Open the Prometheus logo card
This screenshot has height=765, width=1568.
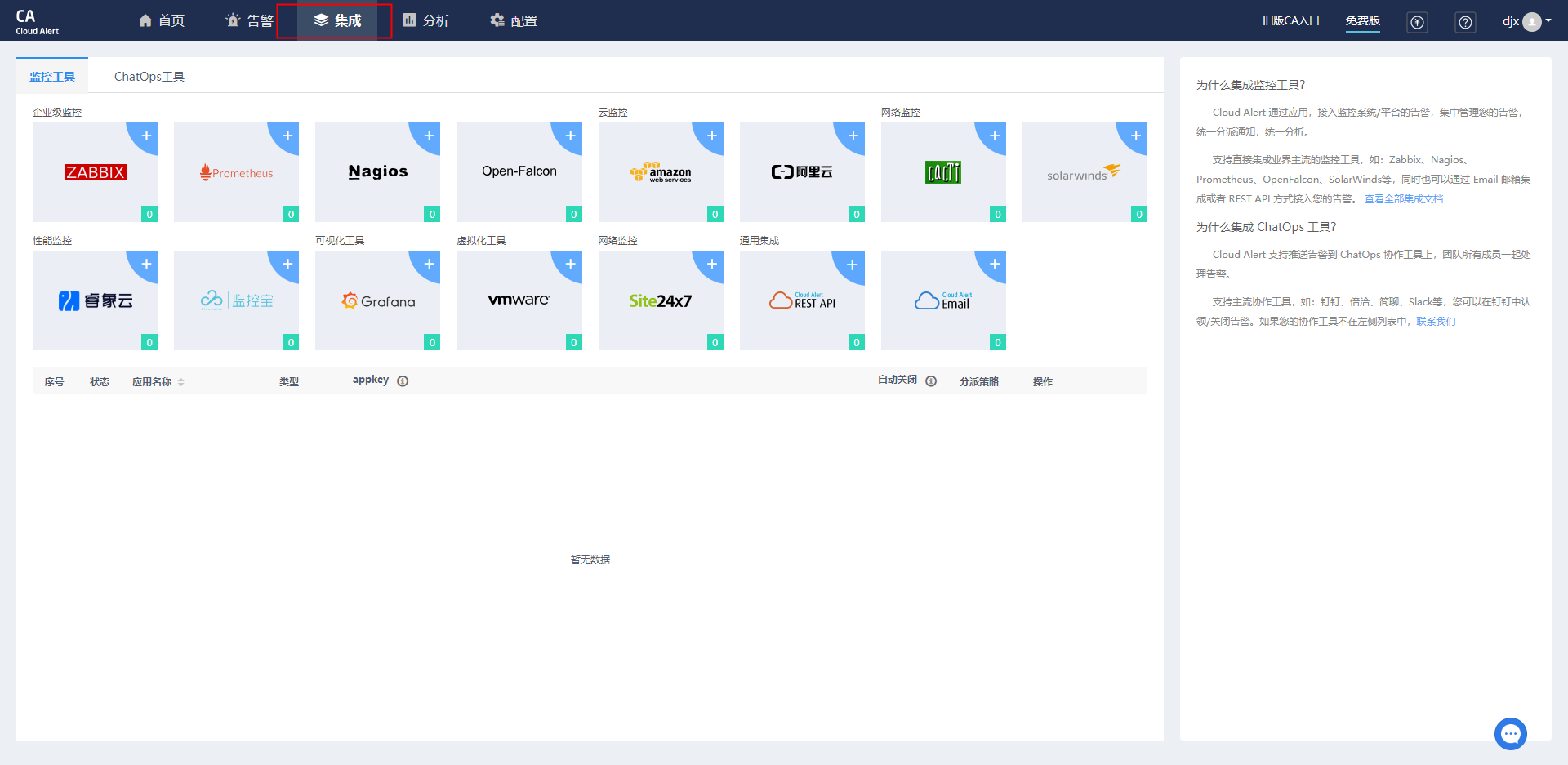coord(236,172)
